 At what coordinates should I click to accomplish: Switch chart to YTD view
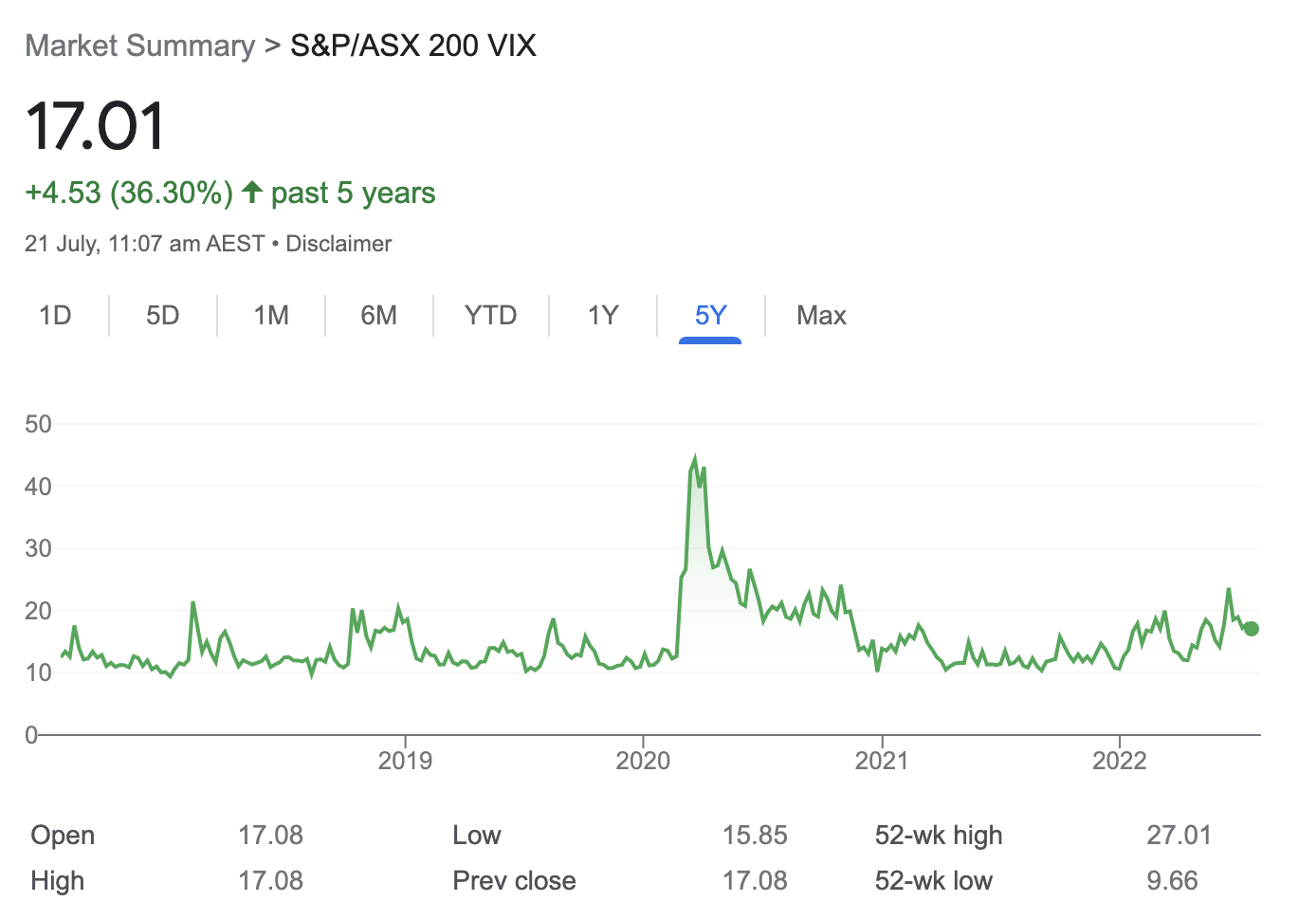(490, 315)
